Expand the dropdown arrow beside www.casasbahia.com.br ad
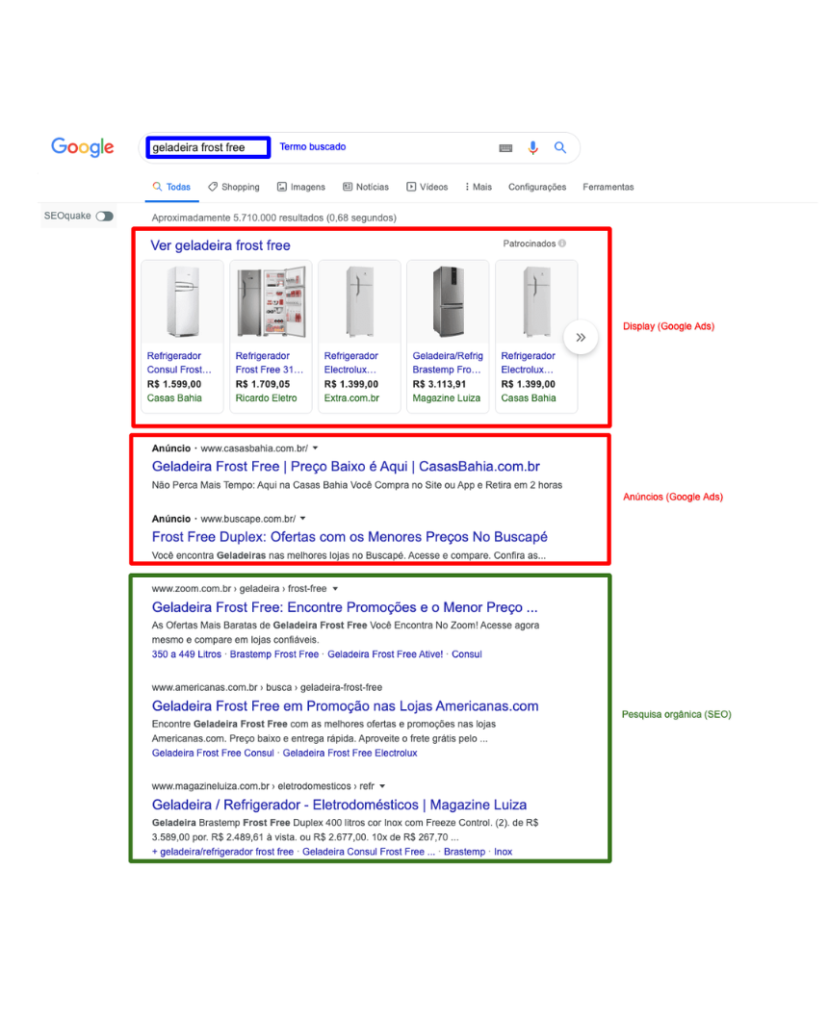Viewport: 828px width, 1024px height. pyautogui.click(x=313, y=448)
